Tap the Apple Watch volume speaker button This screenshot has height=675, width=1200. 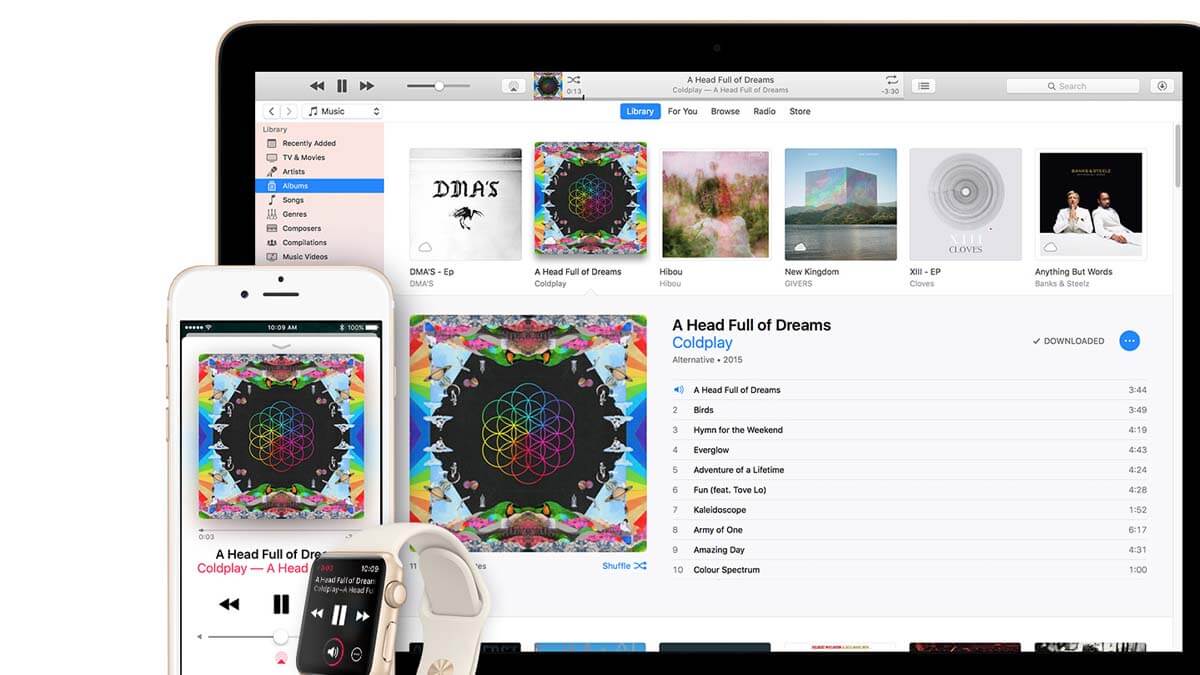point(333,652)
